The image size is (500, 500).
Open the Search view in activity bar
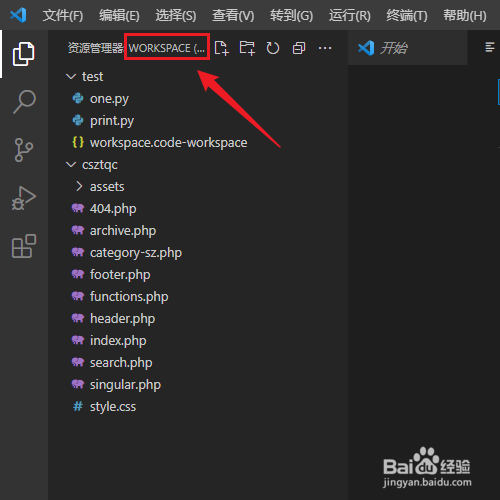[x=24, y=102]
